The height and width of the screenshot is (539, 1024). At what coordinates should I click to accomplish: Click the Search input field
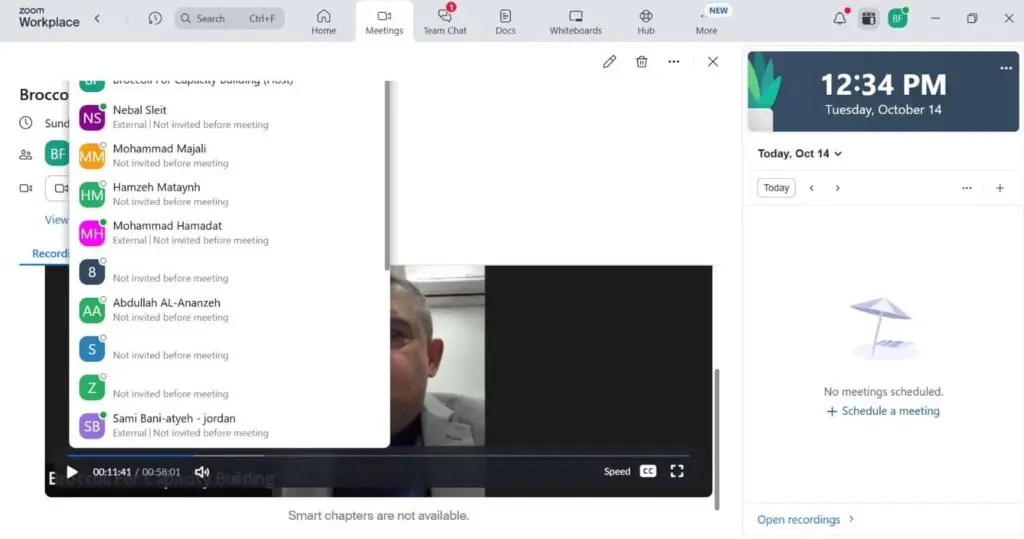pyautogui.click(x=229, y=19)
